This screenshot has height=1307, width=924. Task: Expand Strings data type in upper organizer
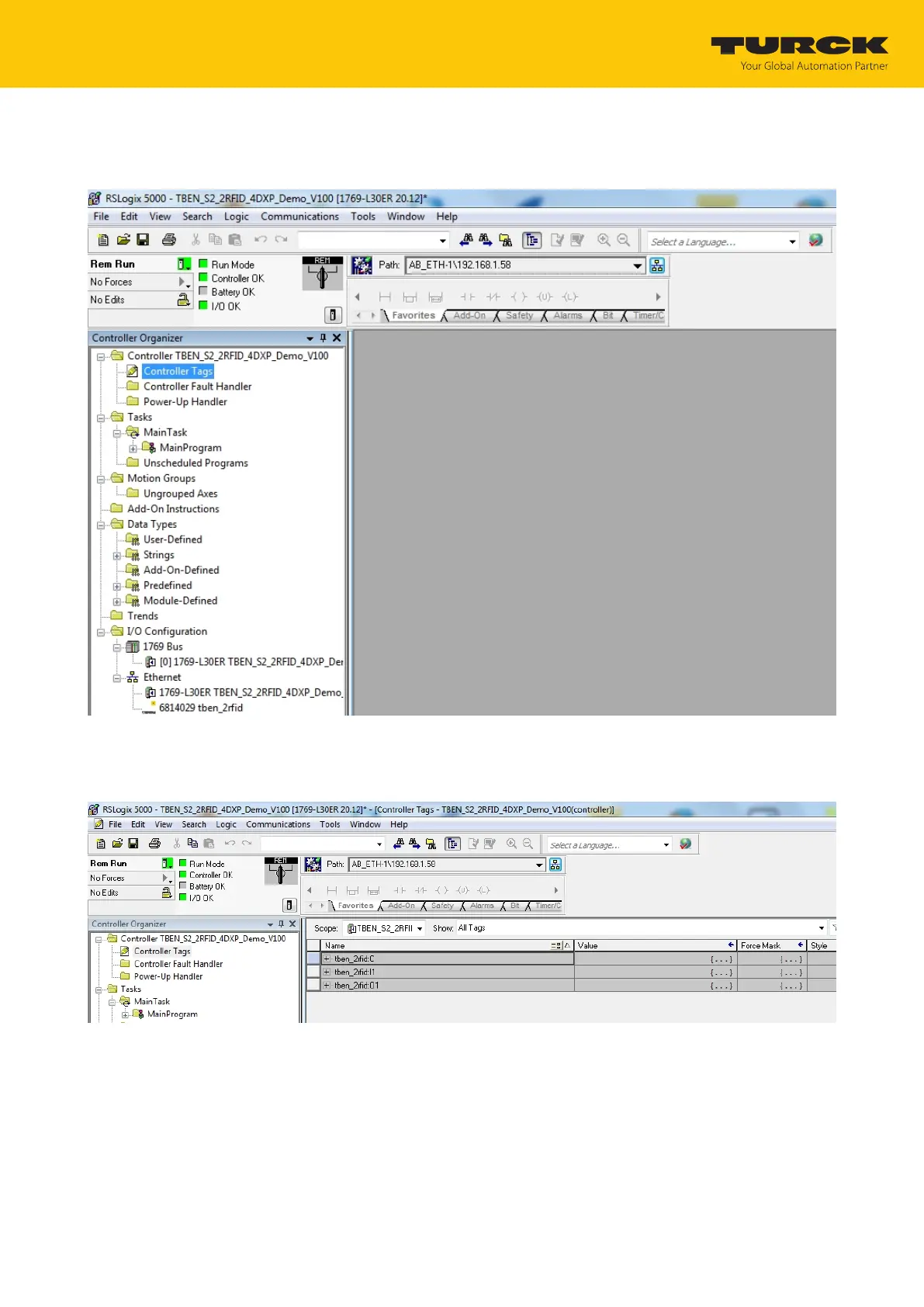[117, 556]
